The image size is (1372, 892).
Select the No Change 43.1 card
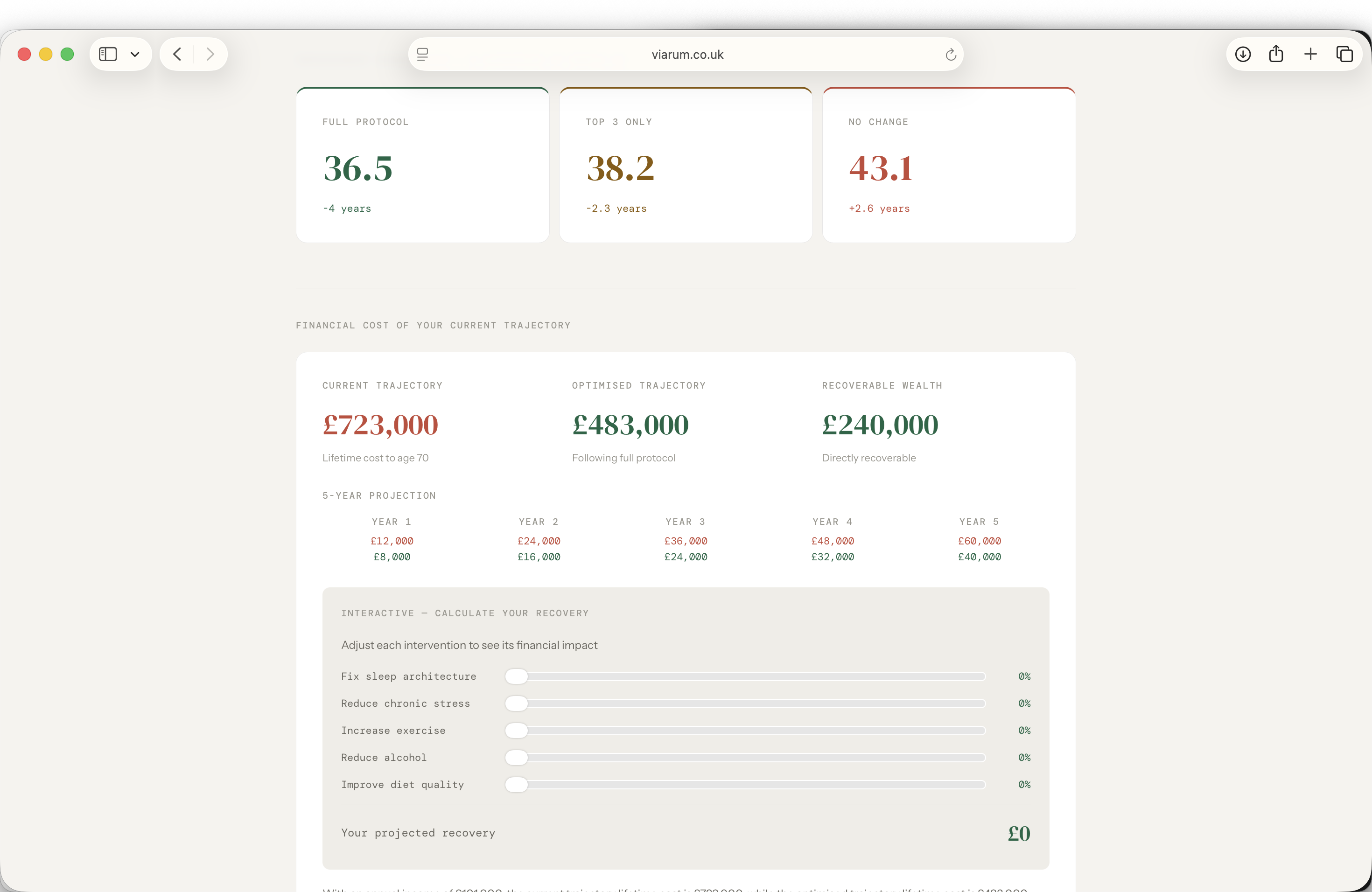949,165
